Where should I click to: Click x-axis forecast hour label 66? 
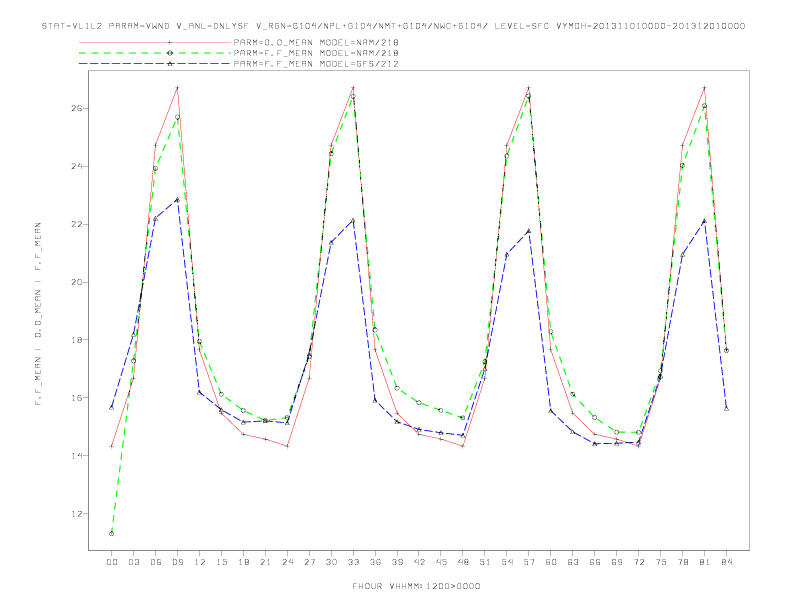(595, 562)
